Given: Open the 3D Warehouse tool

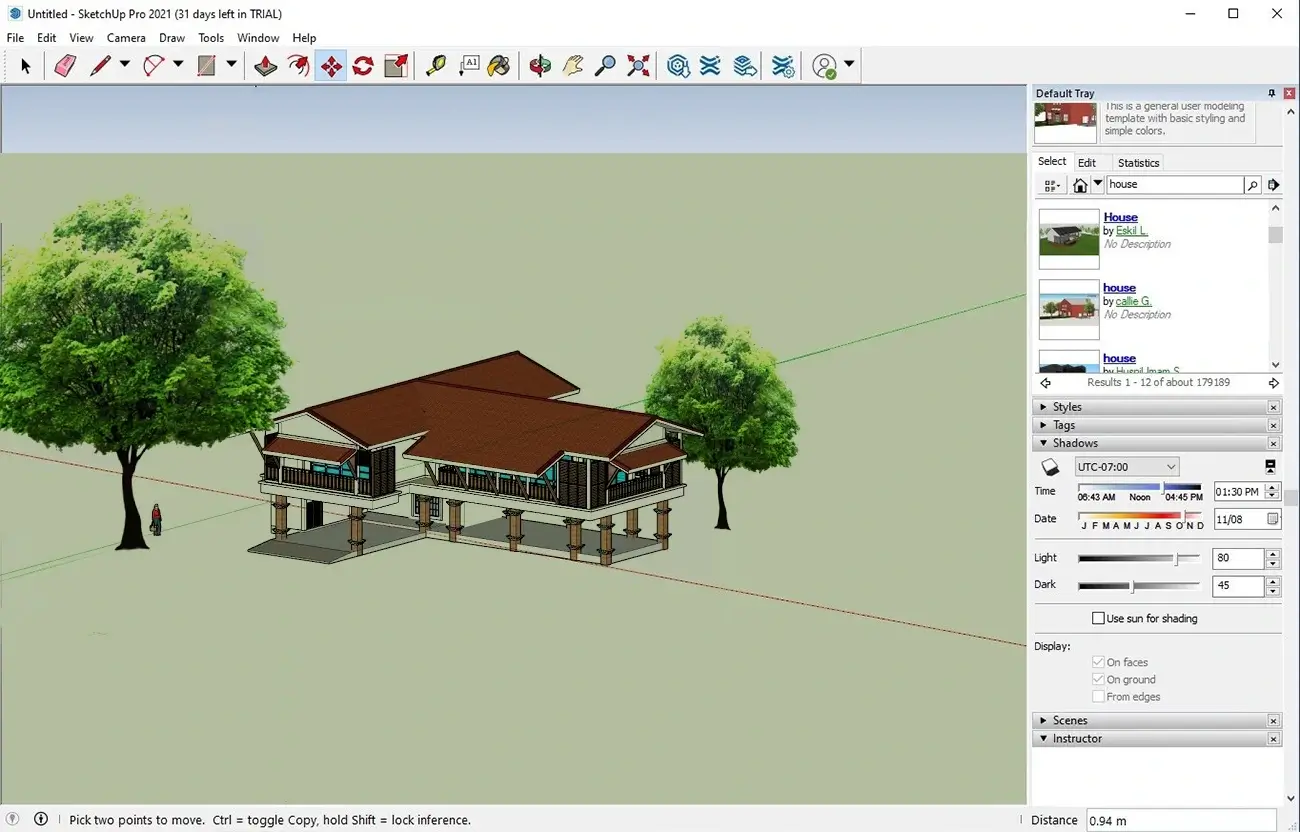Looking at the screenshot, I should (x=679, y=65).
